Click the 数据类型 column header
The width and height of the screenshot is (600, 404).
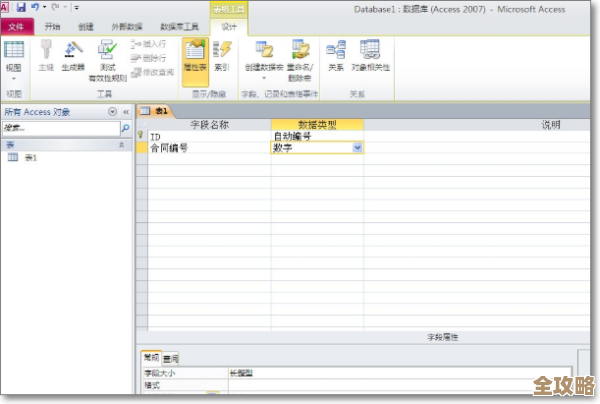tap(317, 125)
